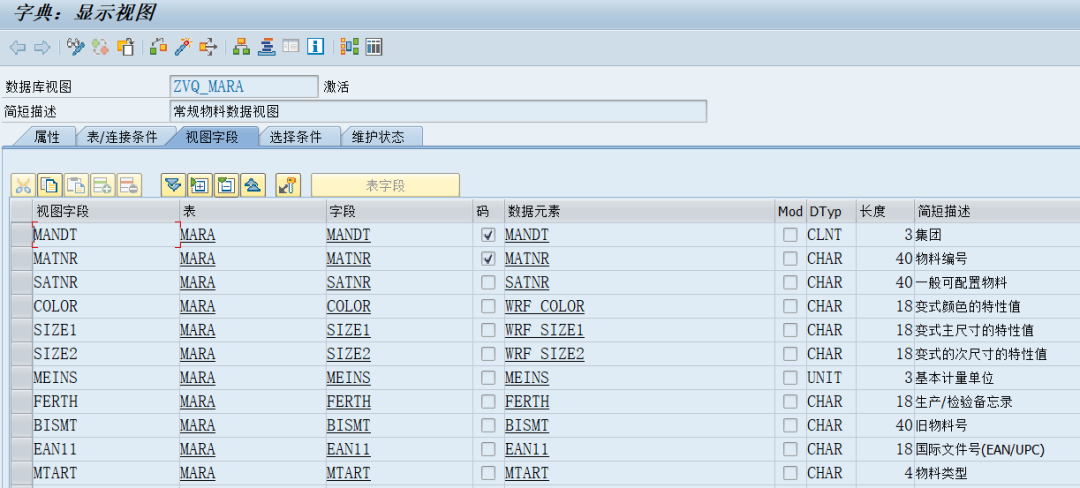Copy rows using the copy icon
The image size is (1080, 488).
click(50, 184)
